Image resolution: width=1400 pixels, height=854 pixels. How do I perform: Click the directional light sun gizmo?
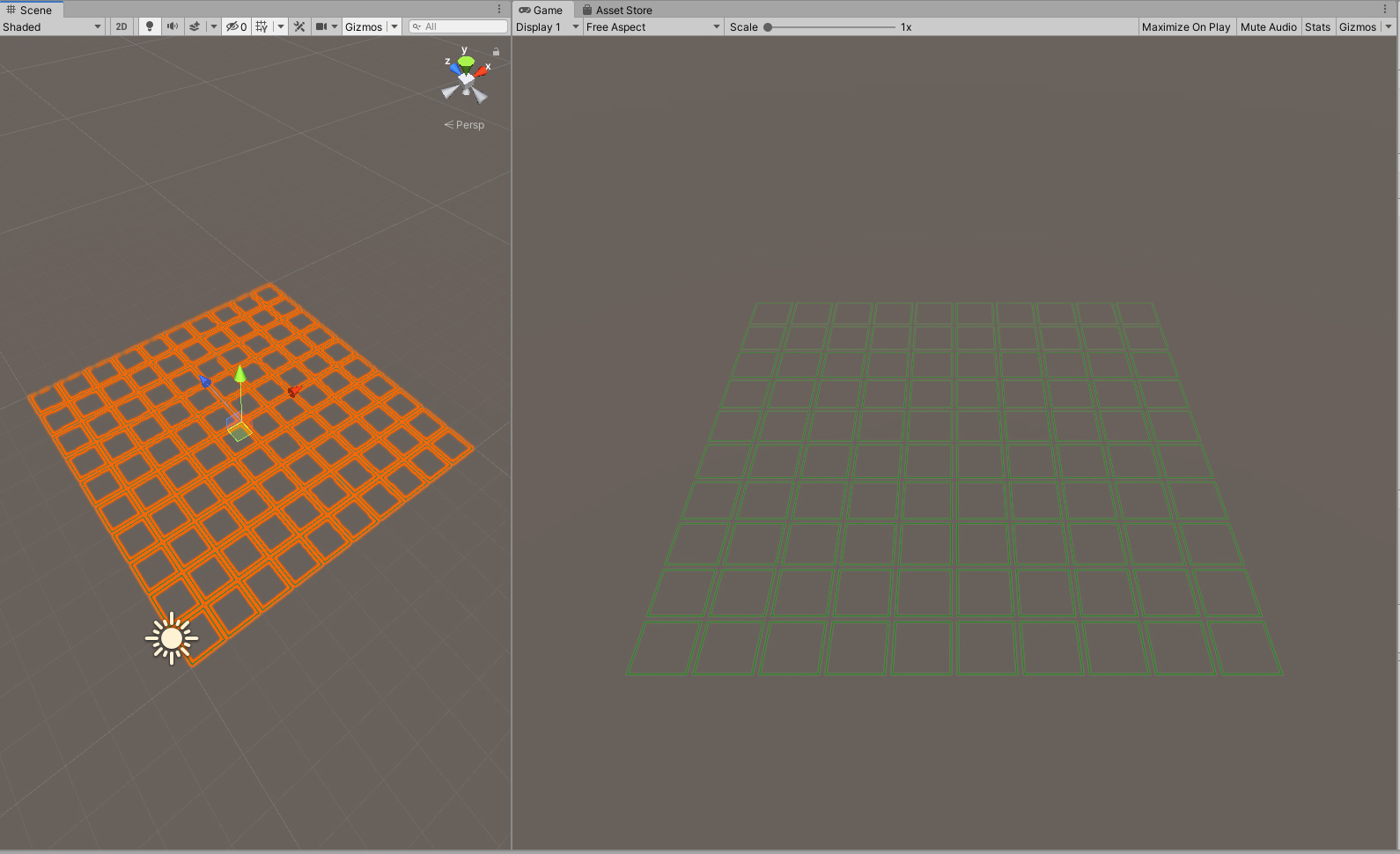pyautogui.click(x=172, y=638)
